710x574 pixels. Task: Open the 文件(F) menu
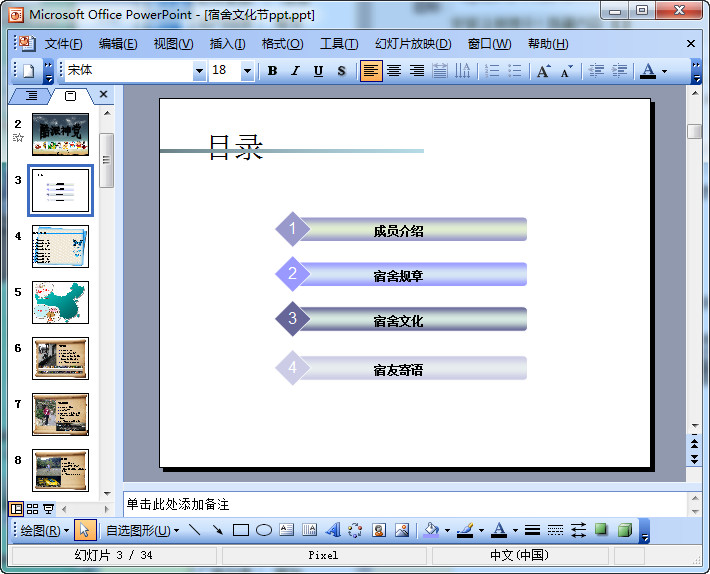63,44
